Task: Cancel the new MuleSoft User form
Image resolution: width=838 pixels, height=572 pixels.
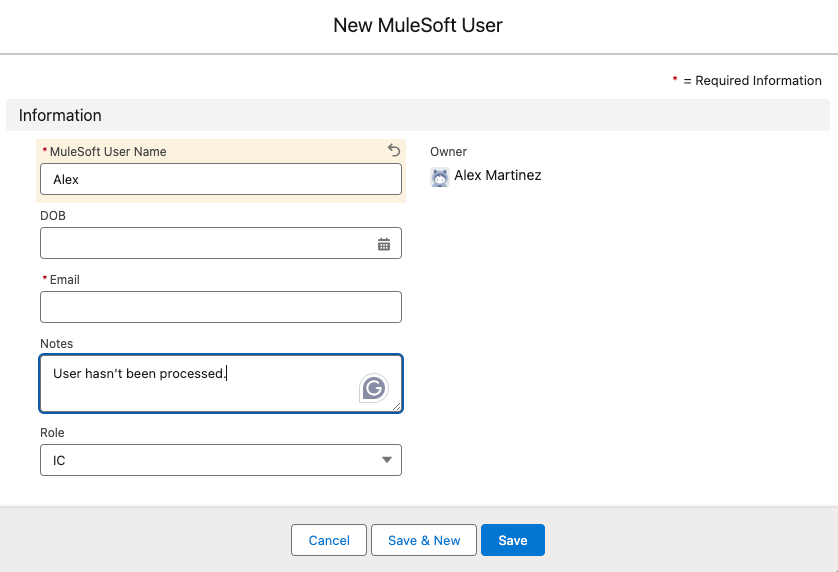Action: coord(329,540)
